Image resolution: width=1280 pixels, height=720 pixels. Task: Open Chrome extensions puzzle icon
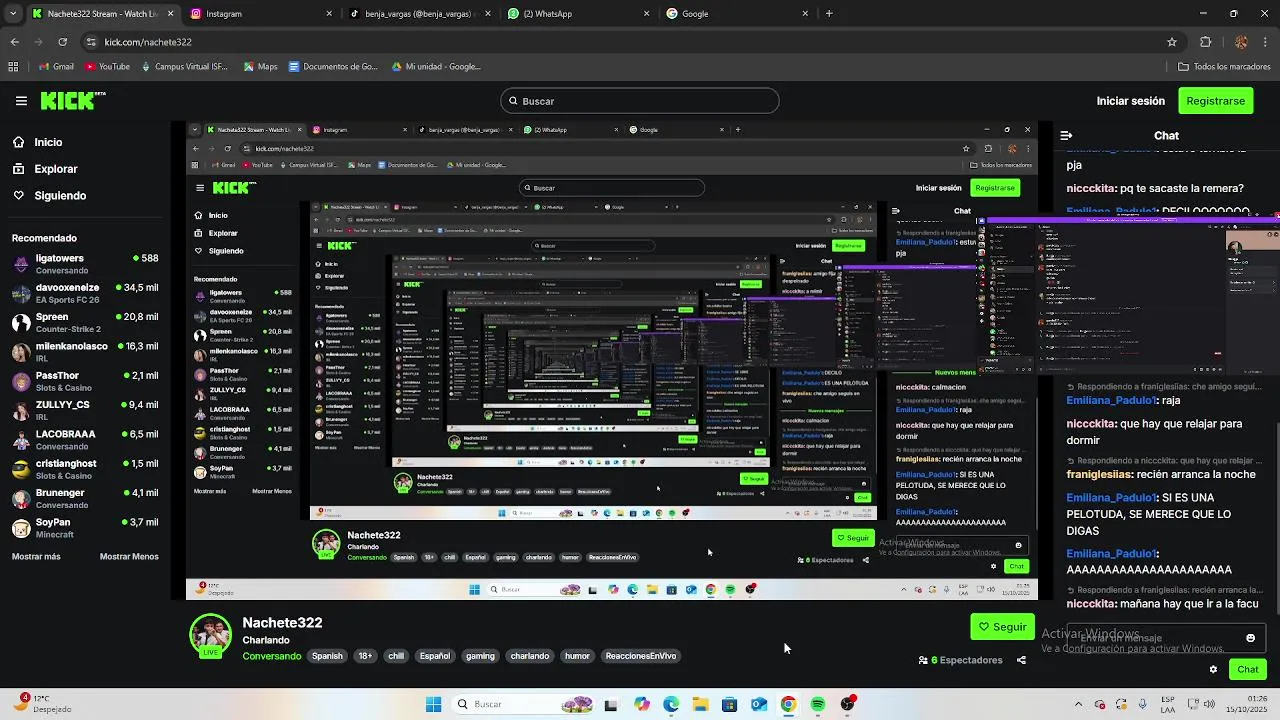tap(1205, 42)
